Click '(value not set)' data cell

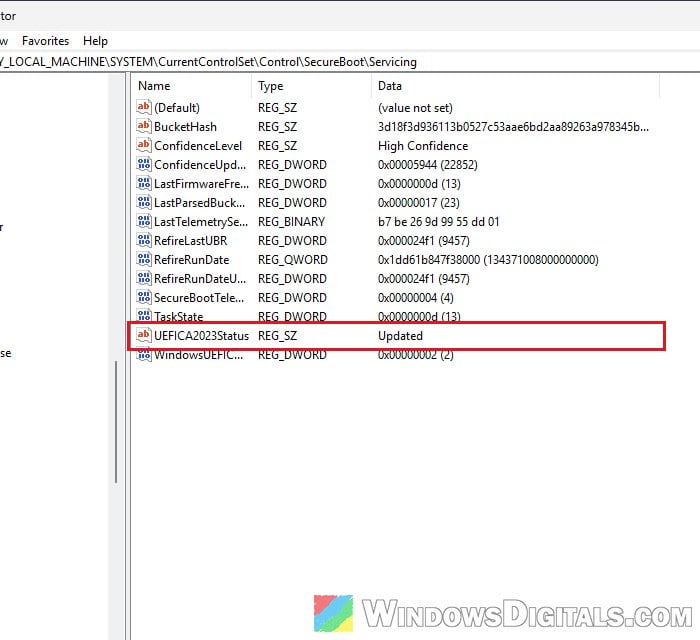click(x=415, y=108)
